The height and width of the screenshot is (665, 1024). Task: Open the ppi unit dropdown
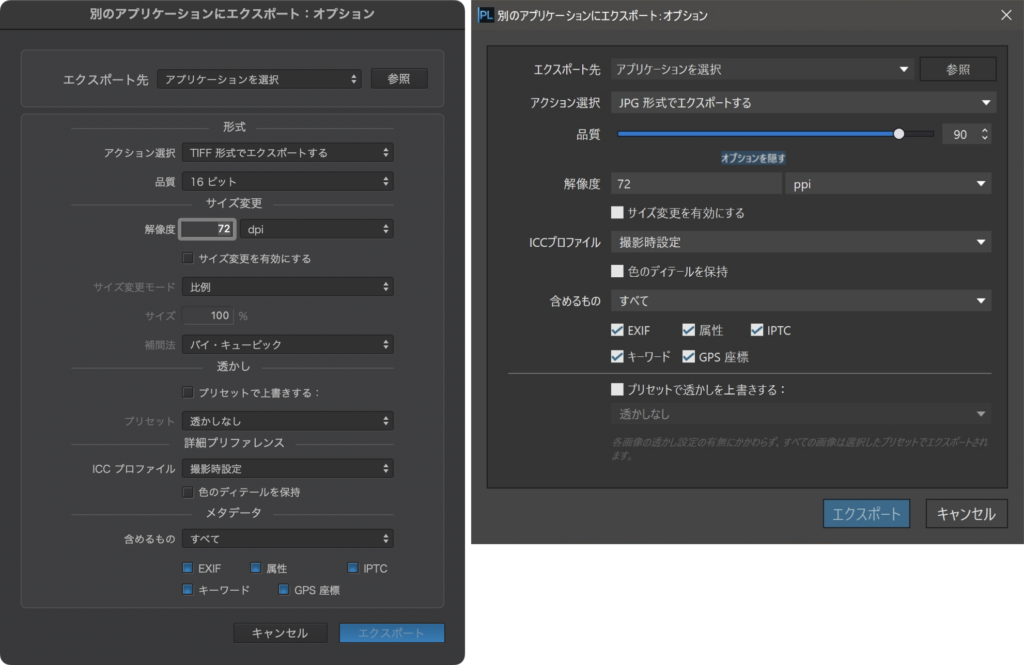(888, 184)
